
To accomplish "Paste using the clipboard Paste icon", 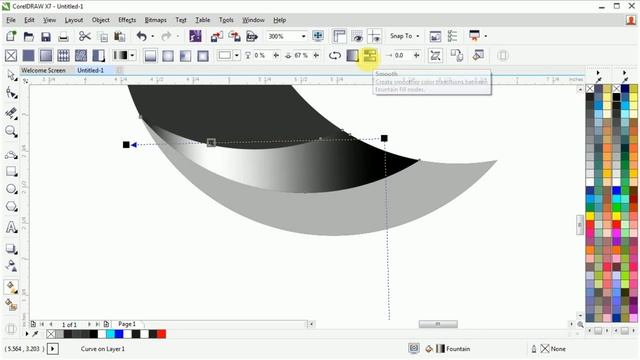I will (120, 36).
